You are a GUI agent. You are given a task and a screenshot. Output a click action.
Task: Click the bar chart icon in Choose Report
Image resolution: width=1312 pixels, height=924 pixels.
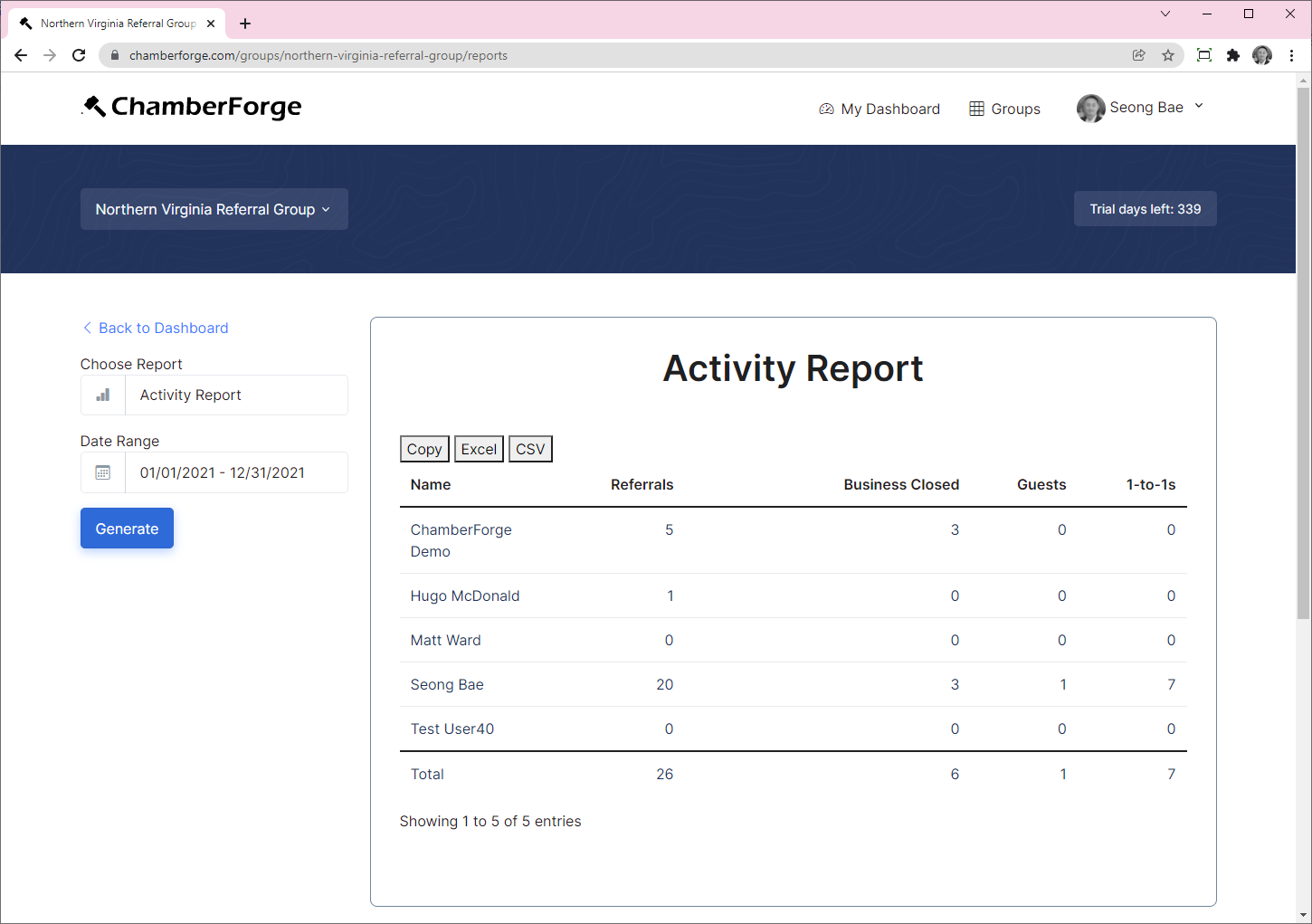[101, 395]
